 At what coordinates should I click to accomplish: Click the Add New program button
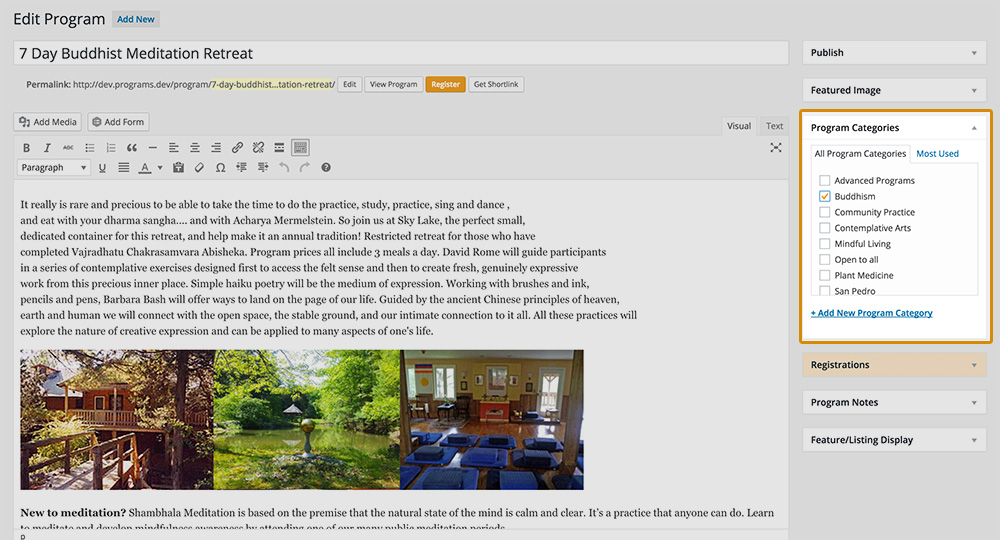click(136, 19)
